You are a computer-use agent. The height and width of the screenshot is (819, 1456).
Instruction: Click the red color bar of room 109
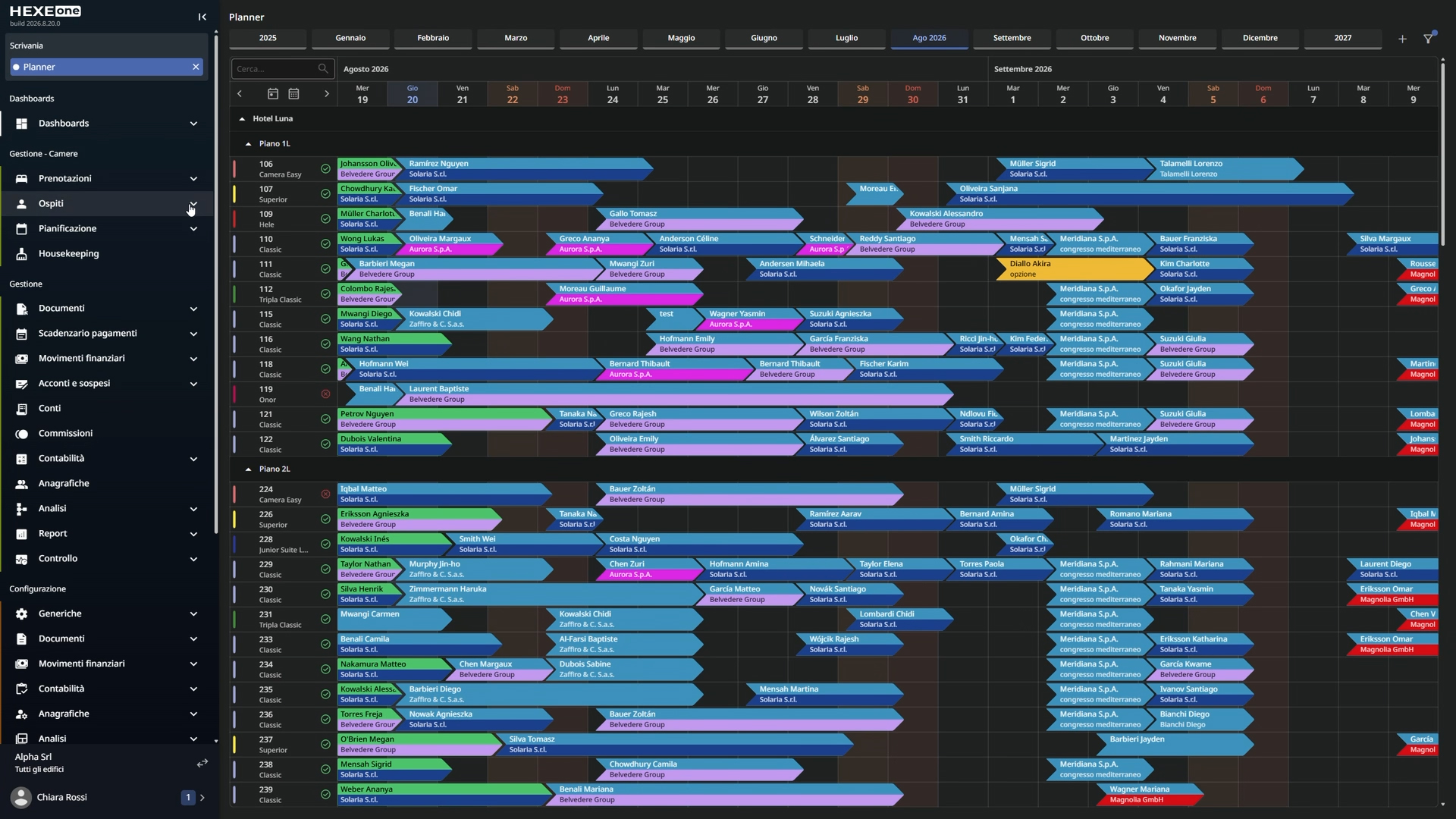(x=234, y=219)
